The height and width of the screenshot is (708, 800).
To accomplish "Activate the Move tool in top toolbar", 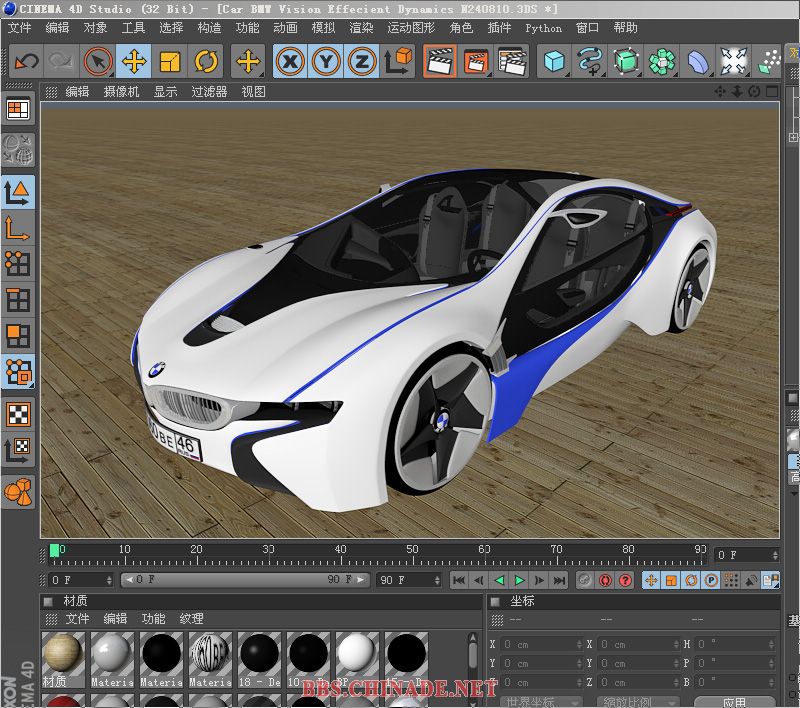I will pyautogui.click(x=134, y=62).
